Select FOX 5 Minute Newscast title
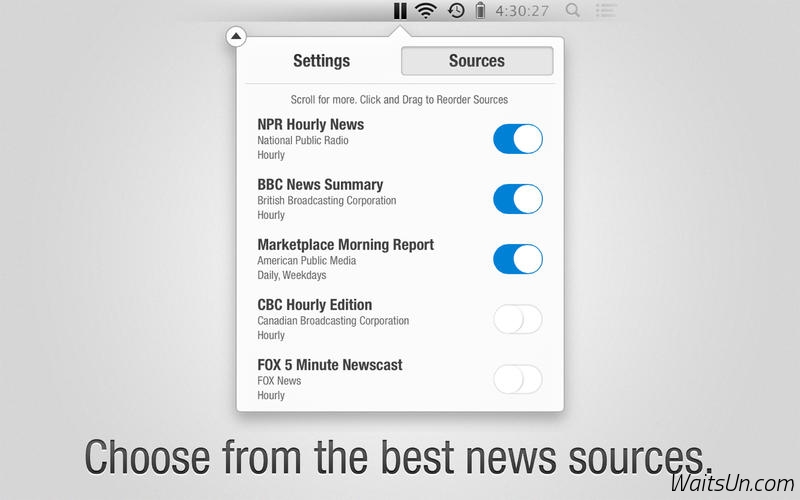Viewport: 800px width, 500px height. point(330,365)
